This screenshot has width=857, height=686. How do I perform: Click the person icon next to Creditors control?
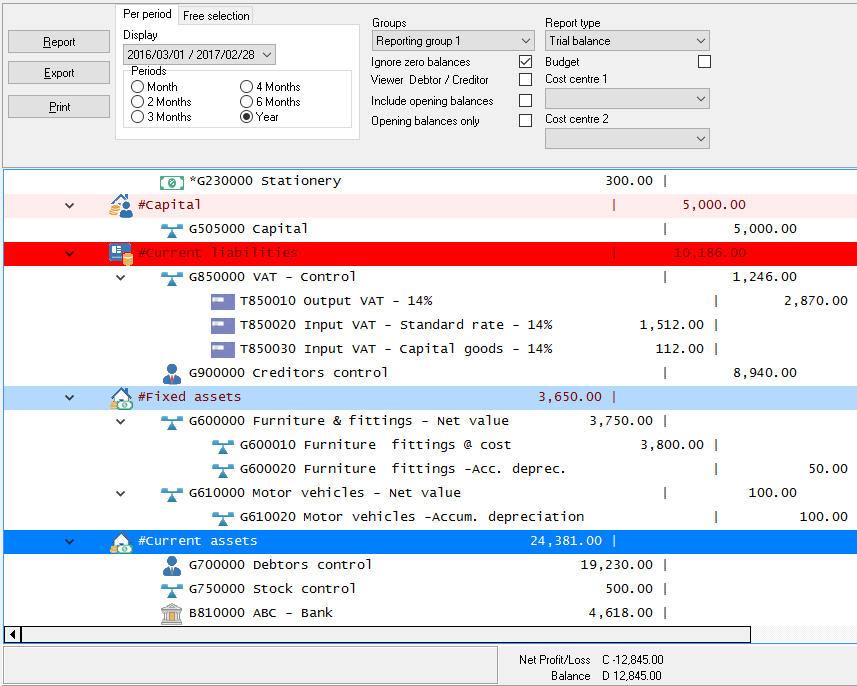(172, 373)
